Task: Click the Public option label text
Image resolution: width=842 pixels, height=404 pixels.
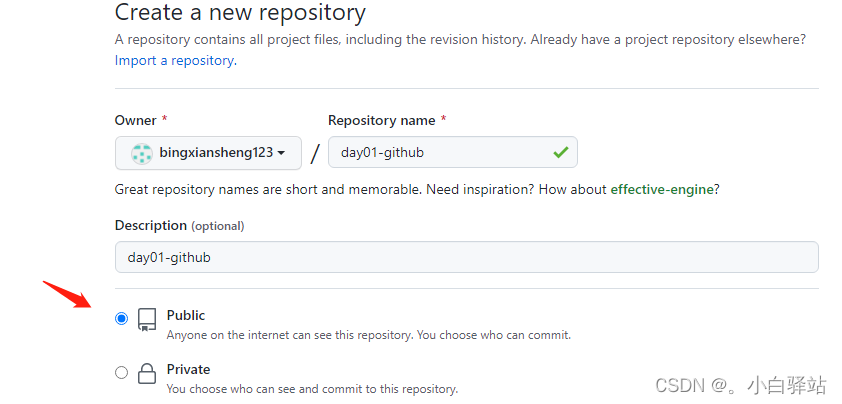Action: [186, 315]
